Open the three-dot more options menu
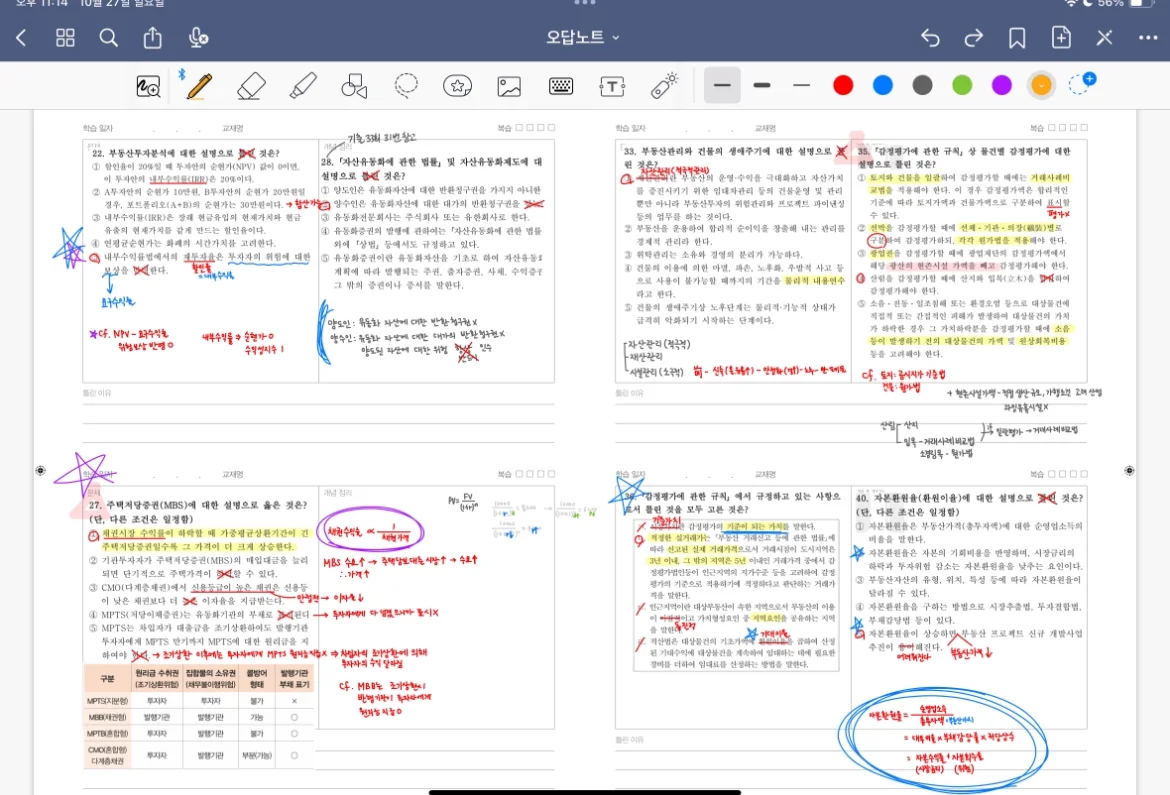1170x795 pixels. tap(1148, 37)
